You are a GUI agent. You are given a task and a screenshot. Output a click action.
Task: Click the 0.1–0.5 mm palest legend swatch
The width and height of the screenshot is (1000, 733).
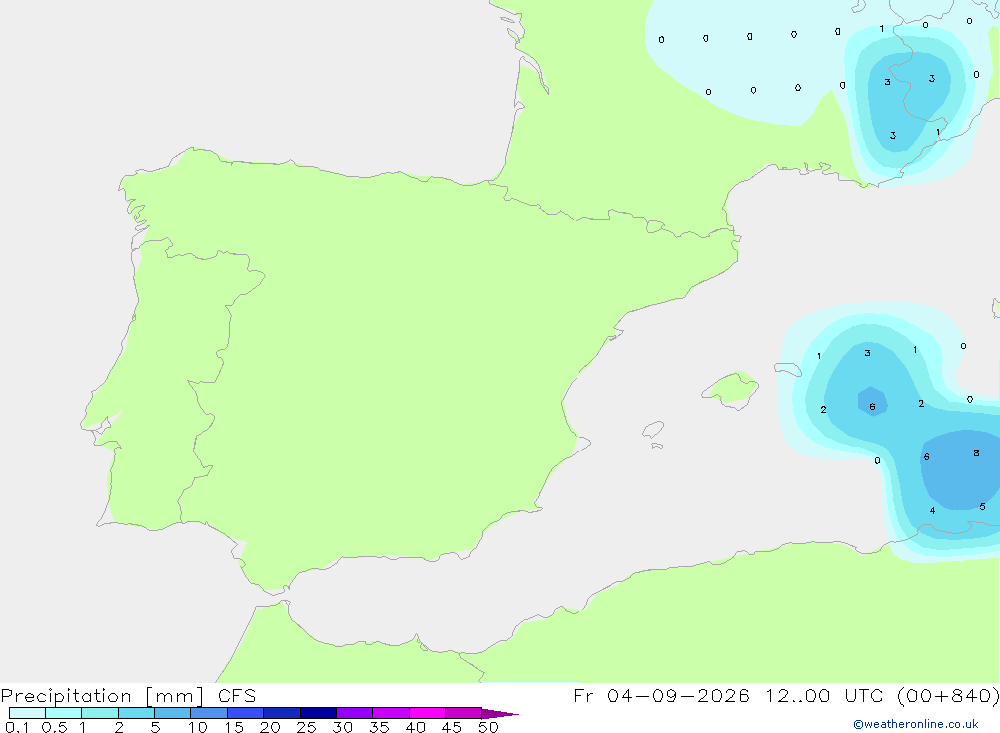[27, 713]
